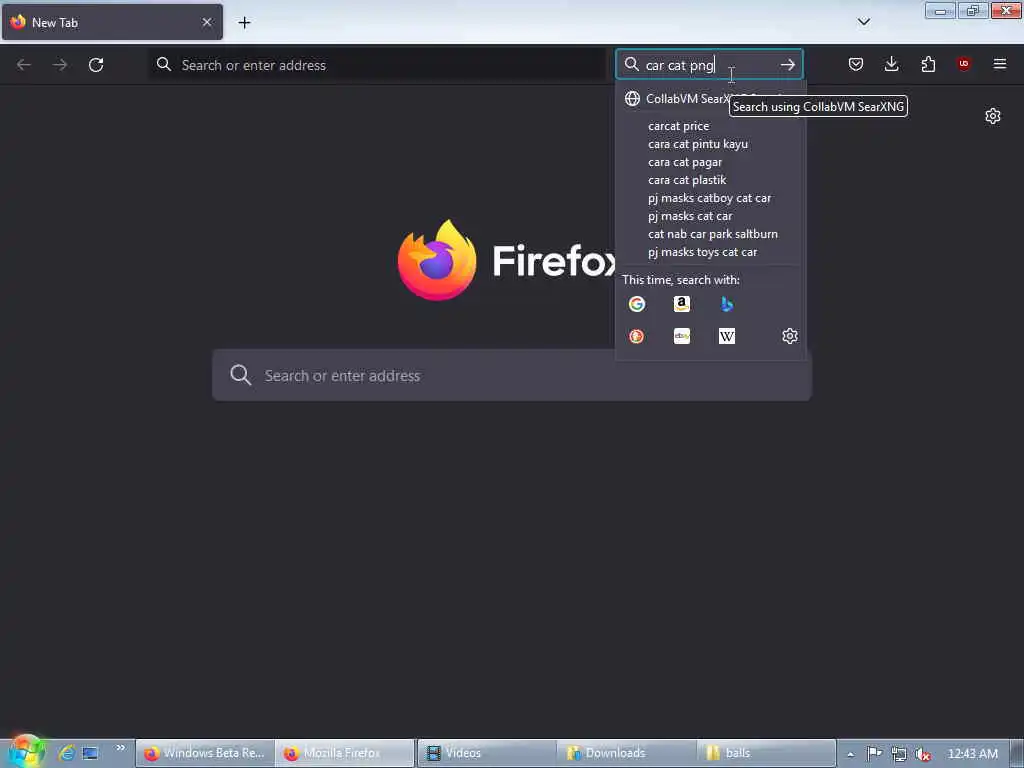The width and height of the screenshot is (1024, 768).
Task: Click the muted volume tray icon
Action: pos(922,754)
